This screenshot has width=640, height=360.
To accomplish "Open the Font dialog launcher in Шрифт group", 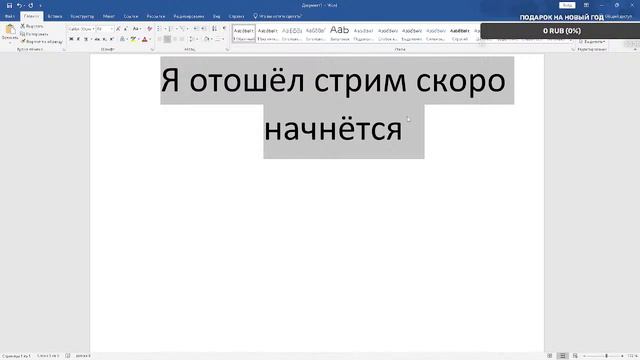I will click(x=153, y=49).
